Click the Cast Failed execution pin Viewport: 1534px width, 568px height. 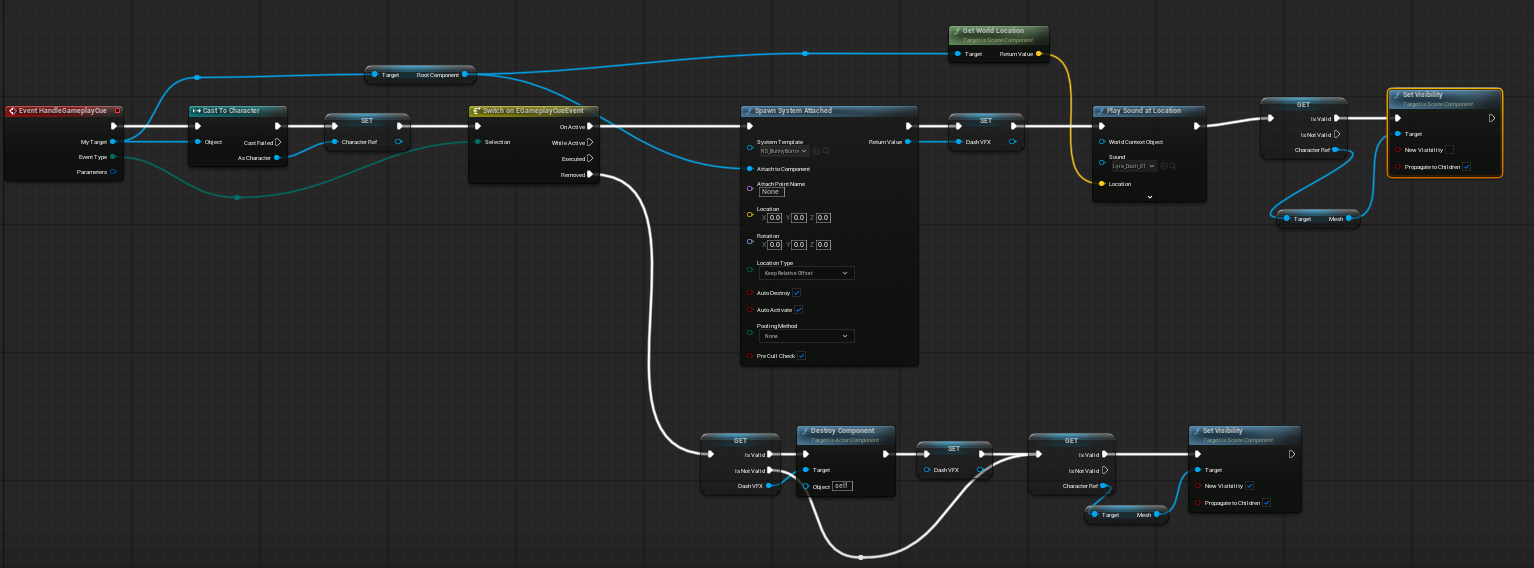point(278,142)
